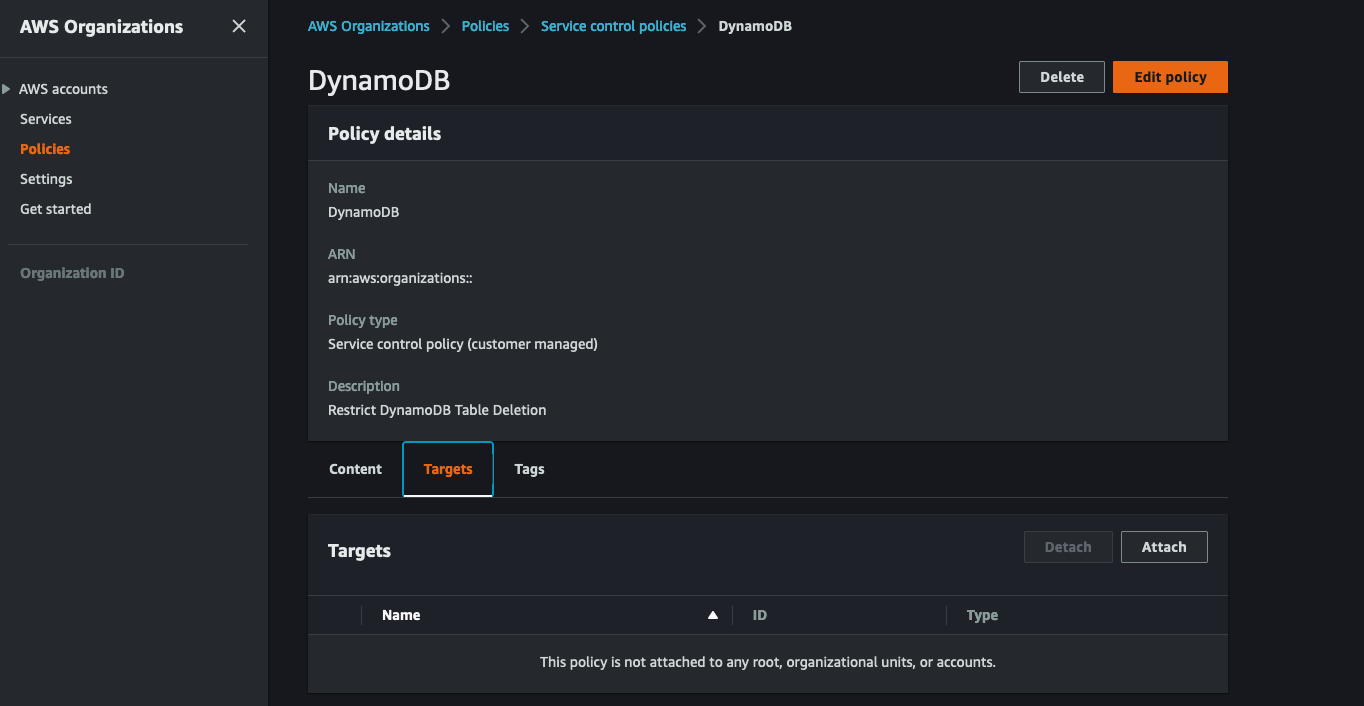Select Policies in the sidebar
The height and width of the screenshot is (706, 1364).
45,149
